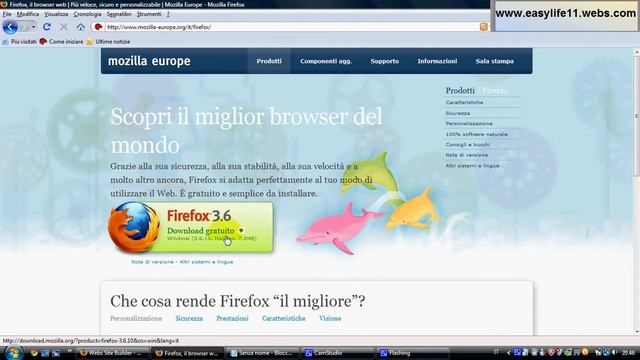Click the Reload page icon
The height and width of the screenshot is (360, 640).
tap(47, 27)
